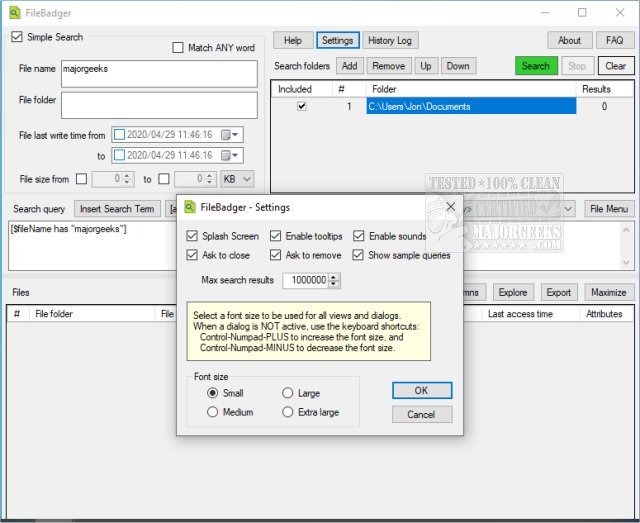Enable Match ANY word checkbox
This screenshot has height=523, width=640.
[x=178, y=48]
